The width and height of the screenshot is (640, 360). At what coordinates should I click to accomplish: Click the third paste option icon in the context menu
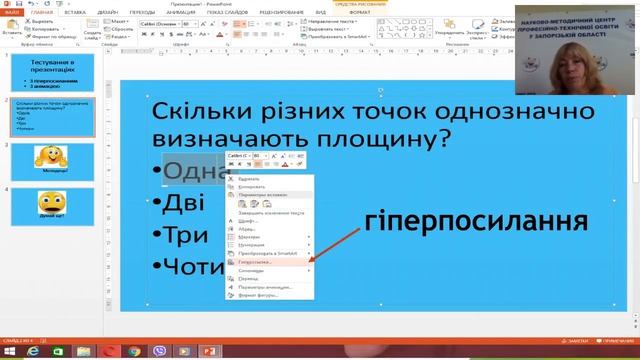[267, 204]
